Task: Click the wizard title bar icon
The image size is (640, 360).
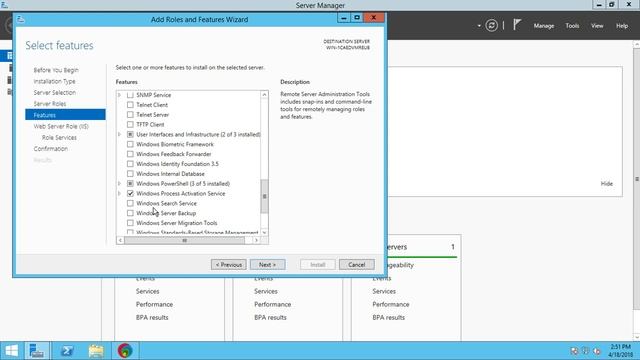Action: pos(21,19)
